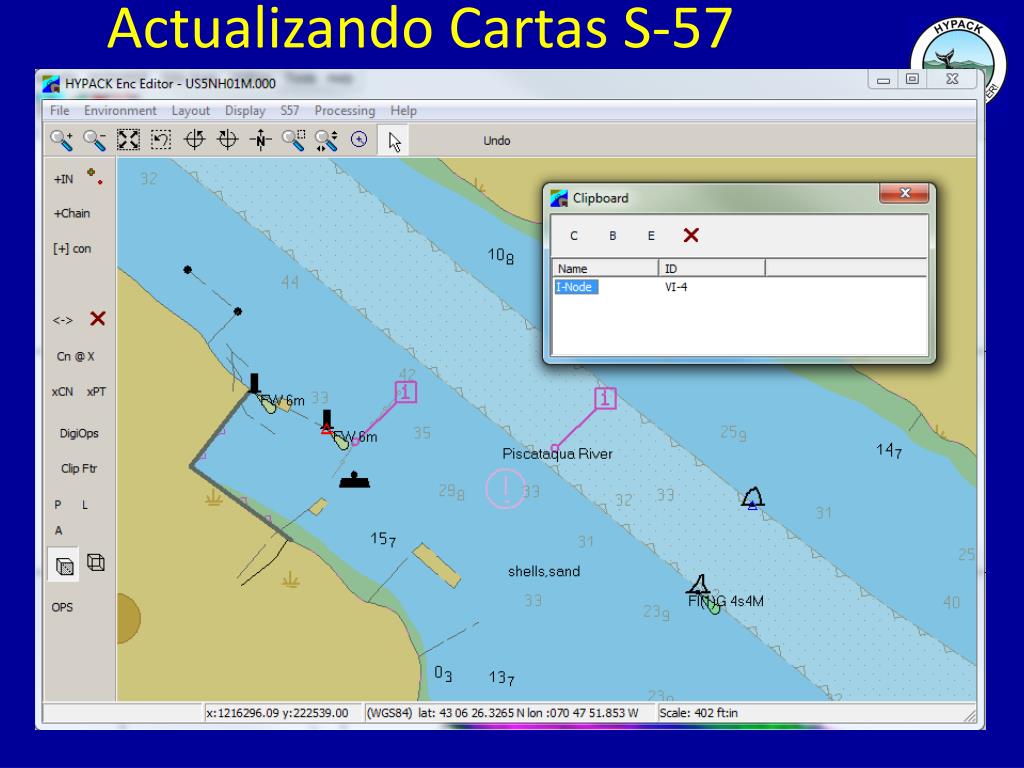Click E in the Clipboard toolbar

point(651,236)
